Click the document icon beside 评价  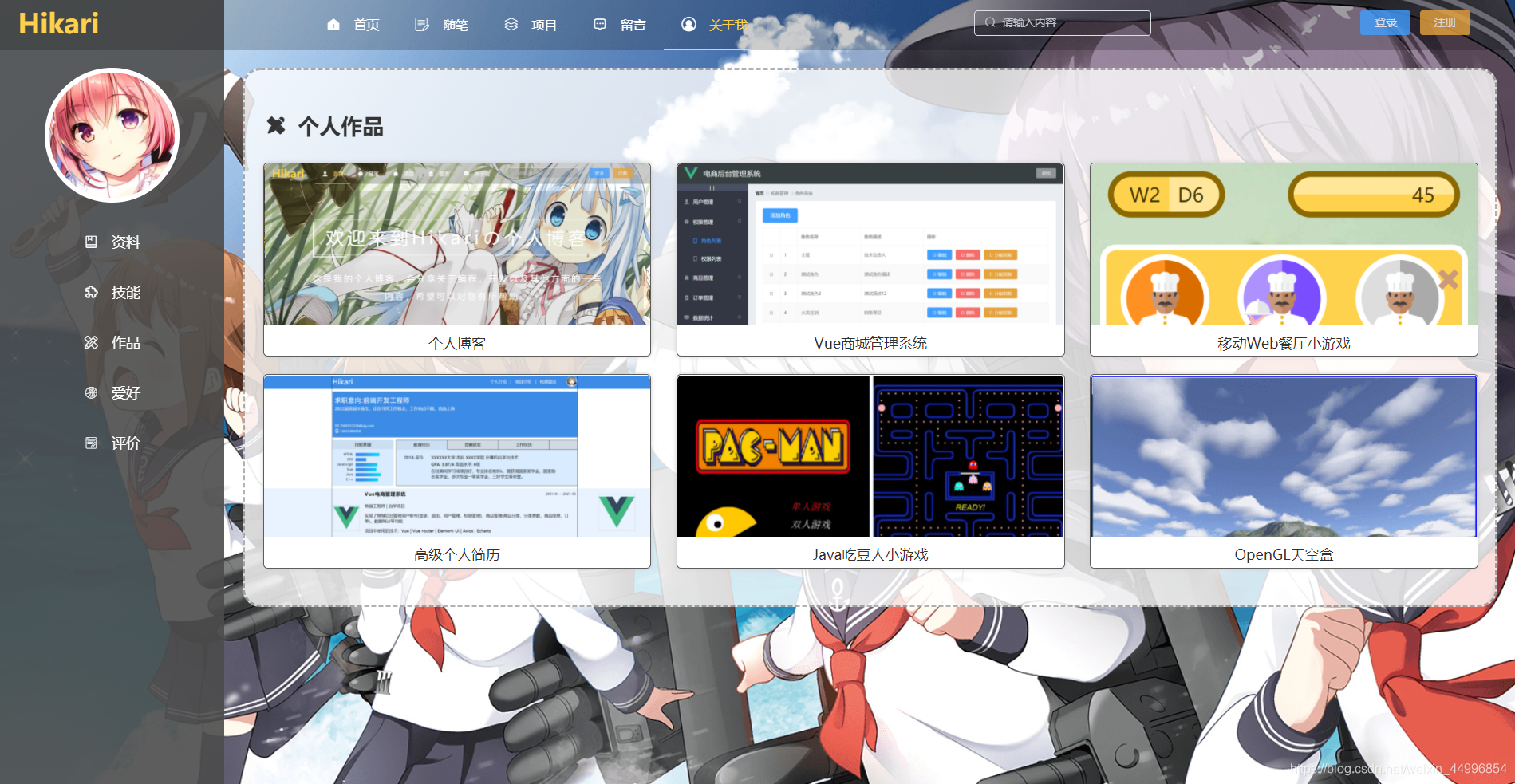click(x=91, y=443)
